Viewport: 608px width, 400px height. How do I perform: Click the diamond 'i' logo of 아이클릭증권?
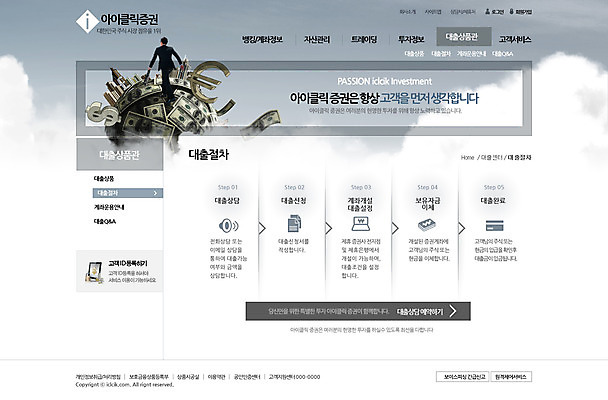coord(87,21)
